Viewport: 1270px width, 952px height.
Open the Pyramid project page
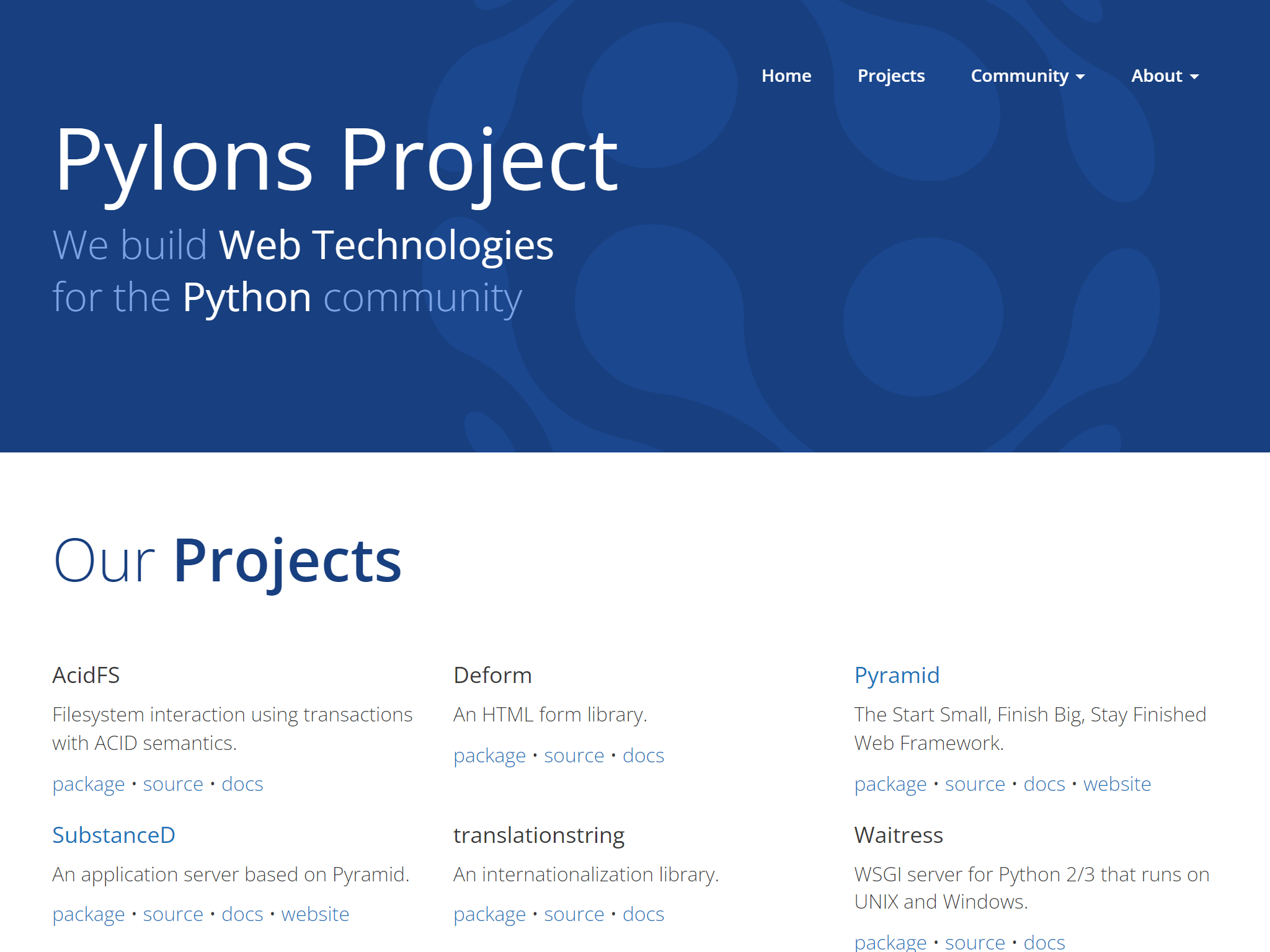click(x=897, y=675)
